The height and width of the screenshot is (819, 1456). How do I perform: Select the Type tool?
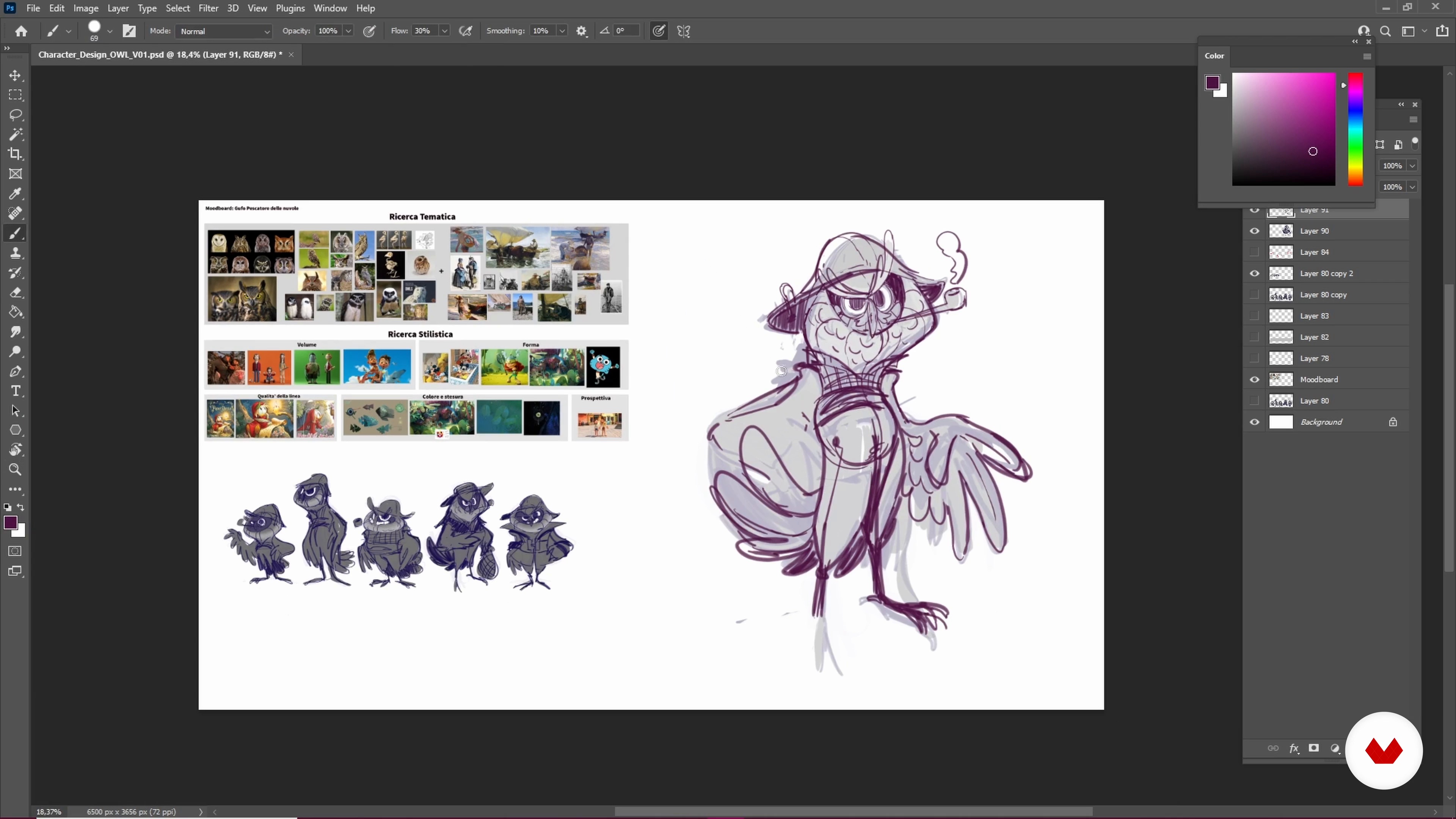[x=15, y=391]
